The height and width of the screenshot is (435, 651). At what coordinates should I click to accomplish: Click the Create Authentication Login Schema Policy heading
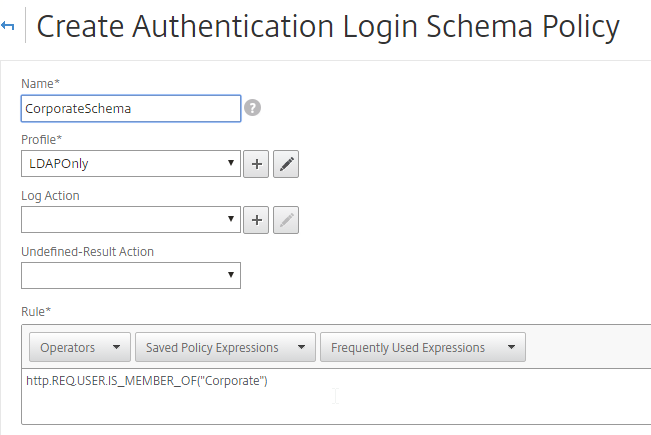(328, 27)
